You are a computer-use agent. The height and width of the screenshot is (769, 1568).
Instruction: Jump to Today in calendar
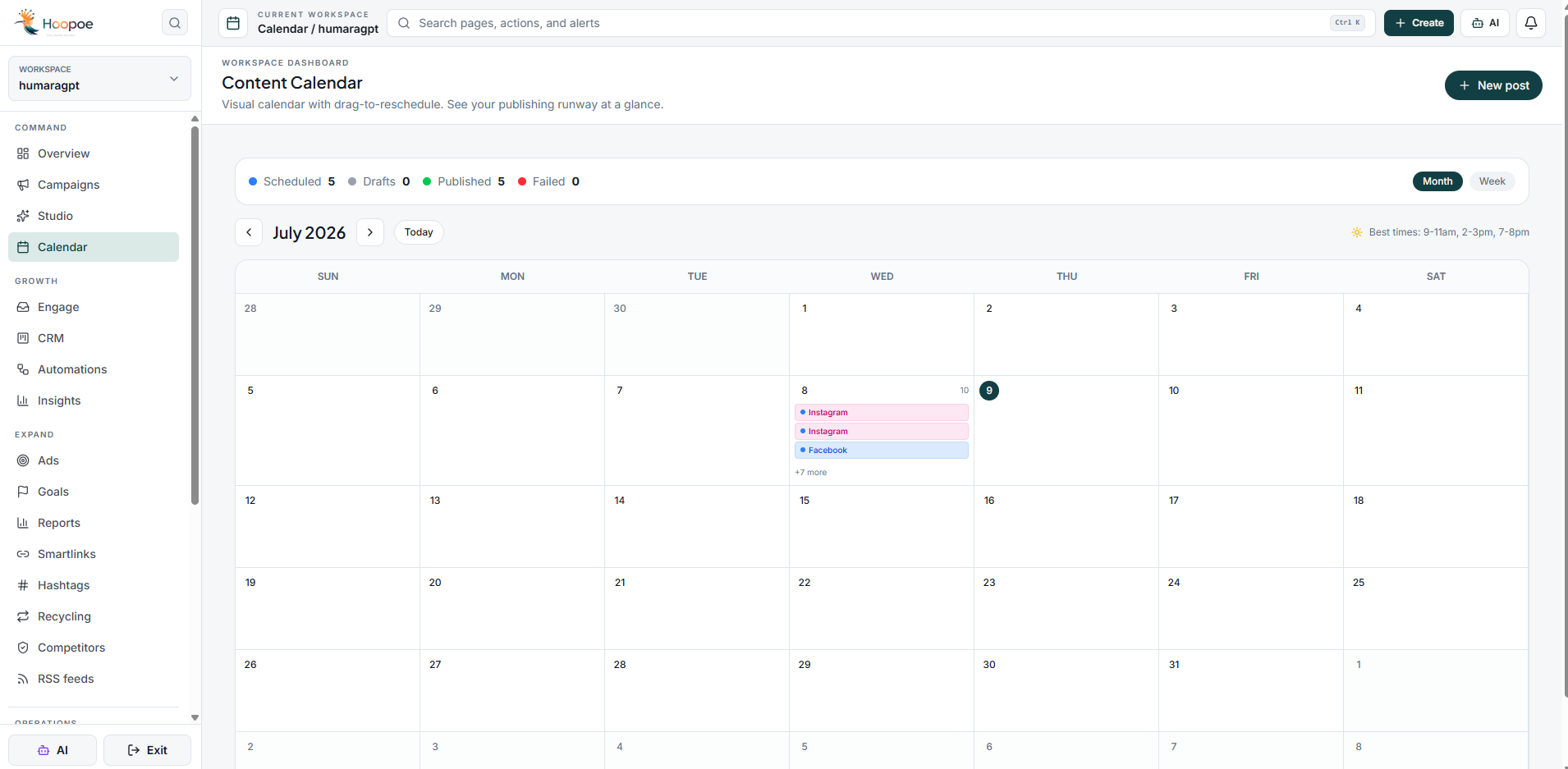point(419,232)
